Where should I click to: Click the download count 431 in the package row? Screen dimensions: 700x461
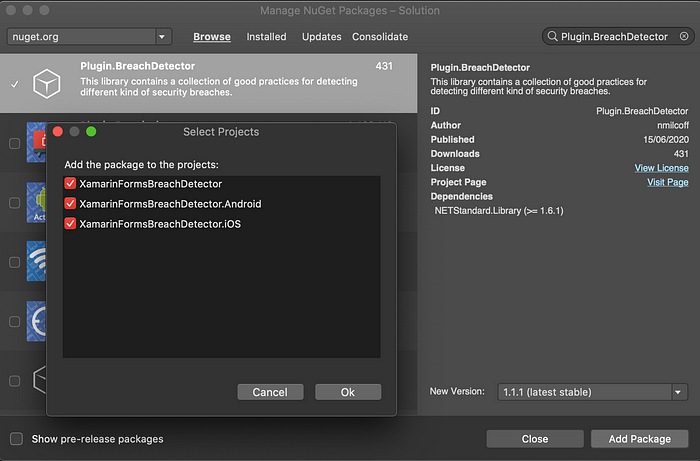tap(384, 66)
